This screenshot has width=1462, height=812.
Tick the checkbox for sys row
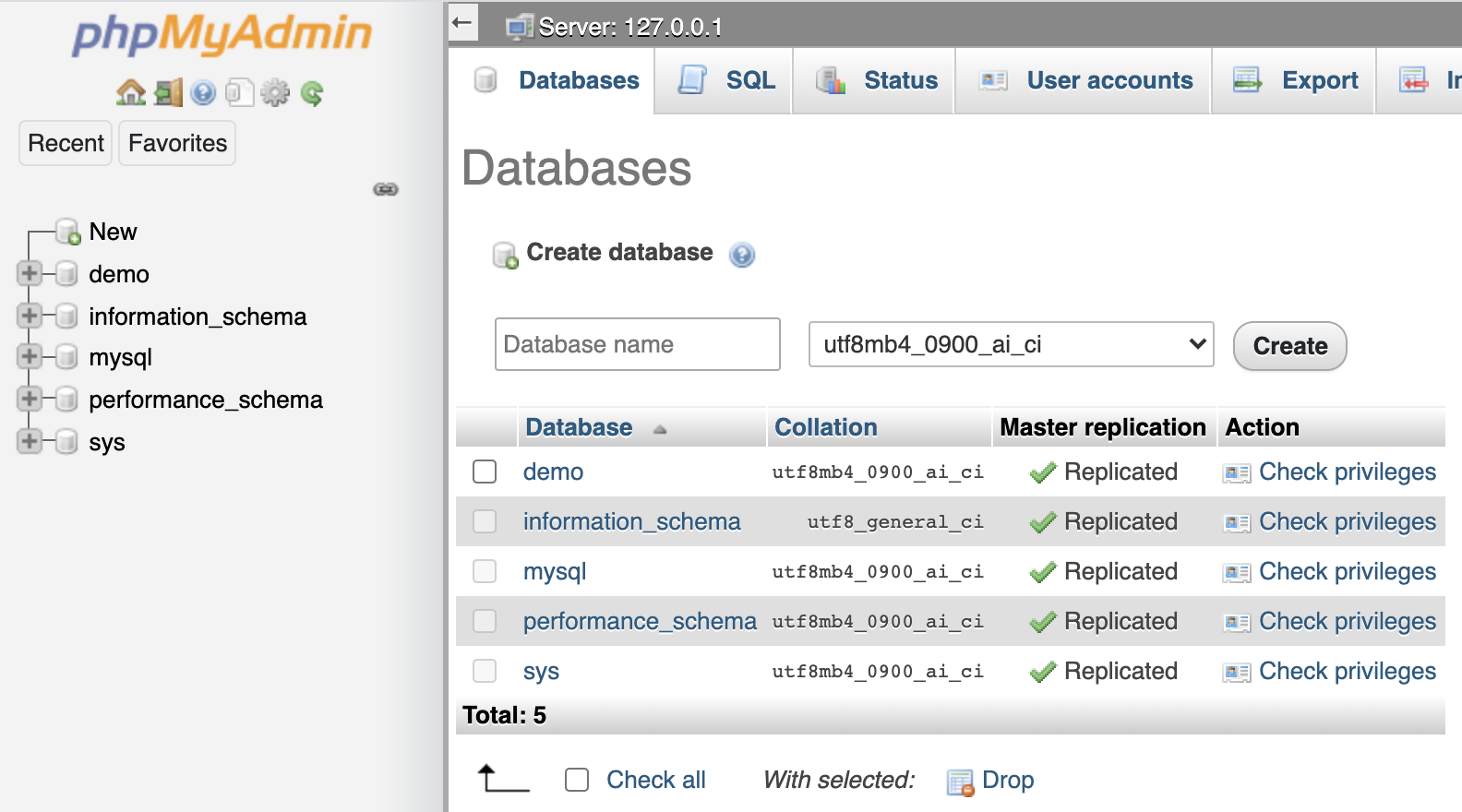[x=485, y=671]
